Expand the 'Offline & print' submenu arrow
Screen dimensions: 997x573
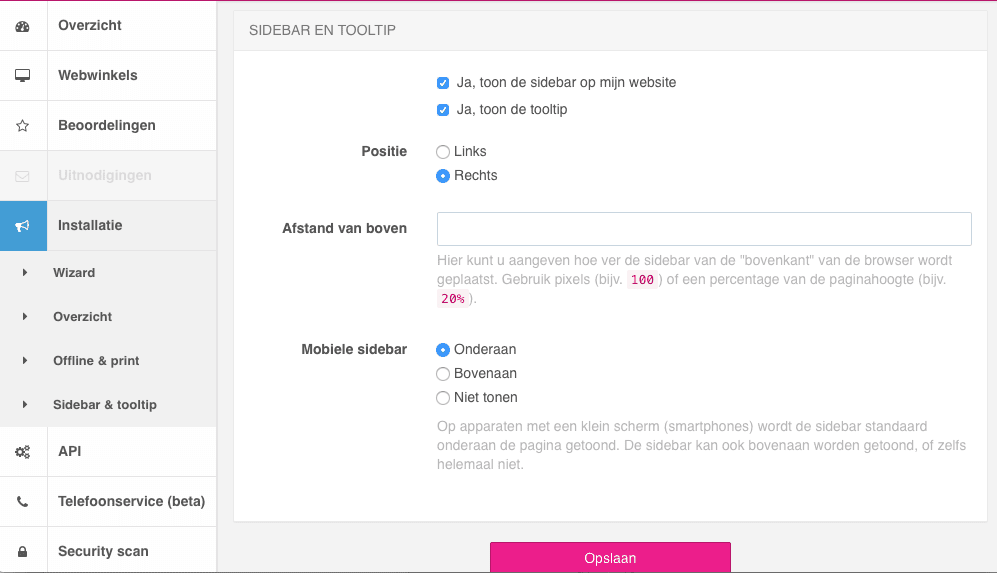pyautogui.click(x=25, y=361)
